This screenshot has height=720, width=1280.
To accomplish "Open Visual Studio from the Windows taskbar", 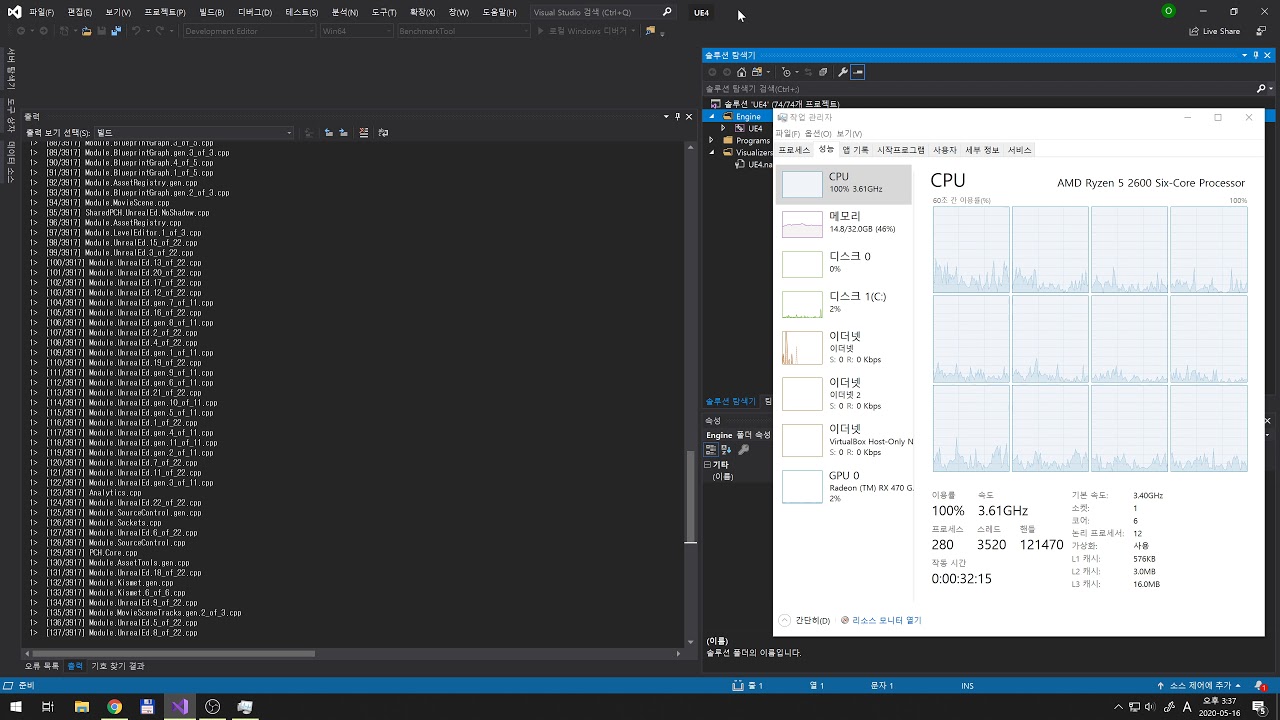I will (179, 707).
